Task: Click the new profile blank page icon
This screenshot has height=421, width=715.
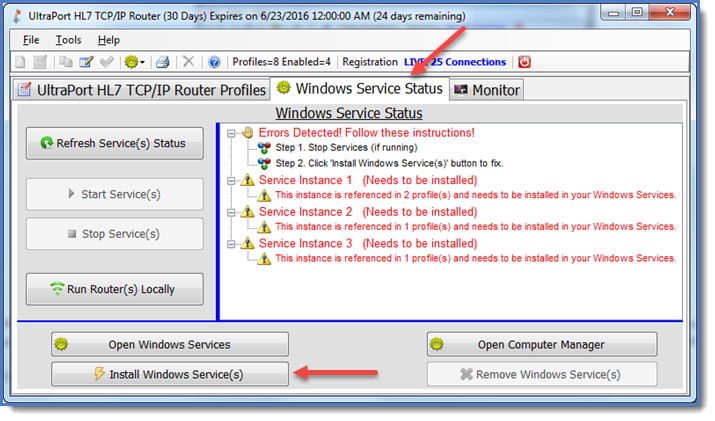Action: tap(21, 62)
